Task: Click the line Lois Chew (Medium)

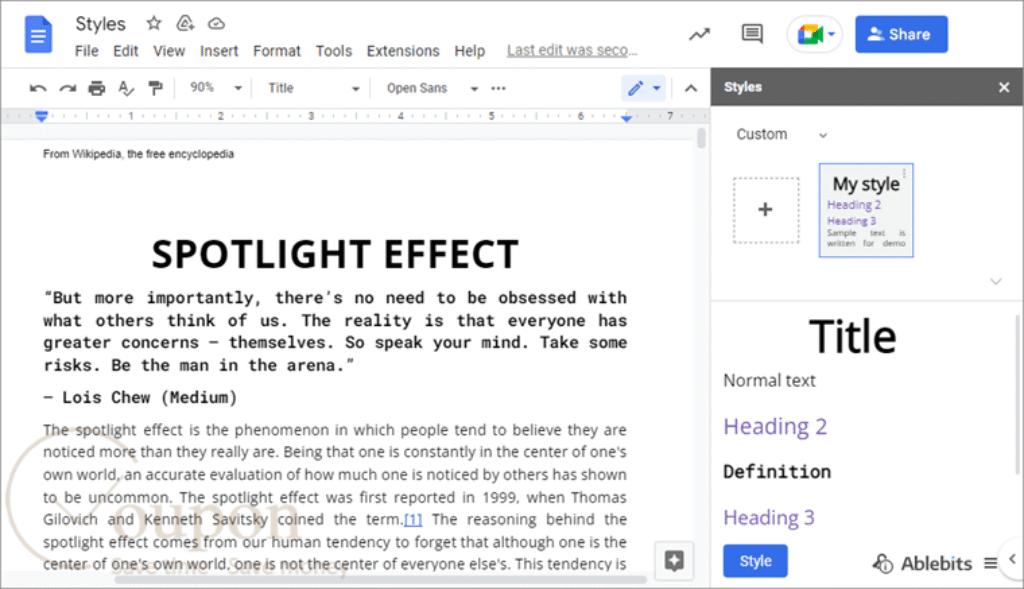Action: 140,397
